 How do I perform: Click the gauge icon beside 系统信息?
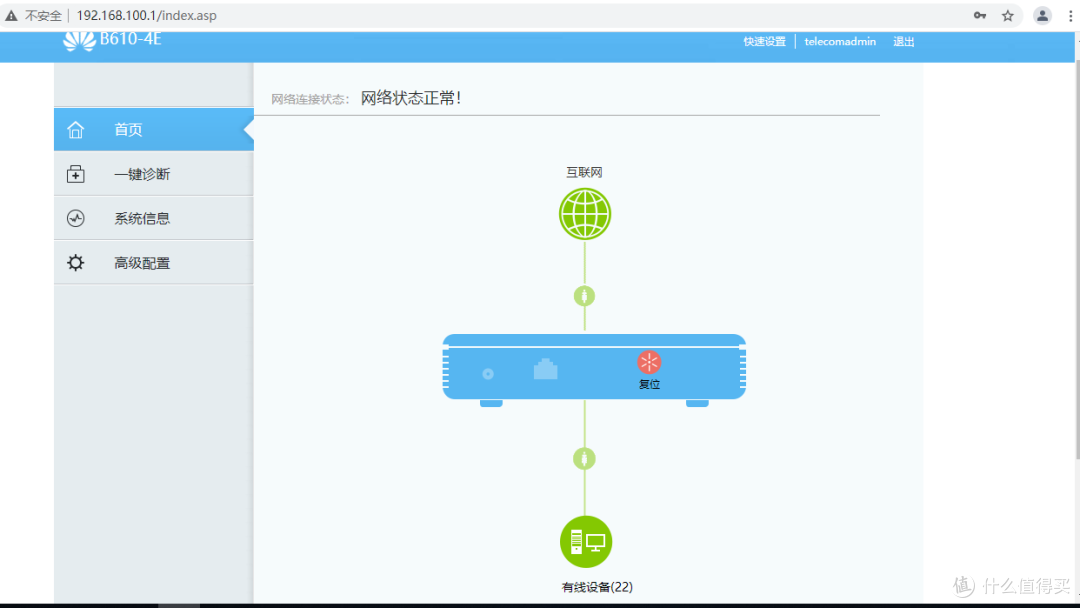click(x=75, y=217)
